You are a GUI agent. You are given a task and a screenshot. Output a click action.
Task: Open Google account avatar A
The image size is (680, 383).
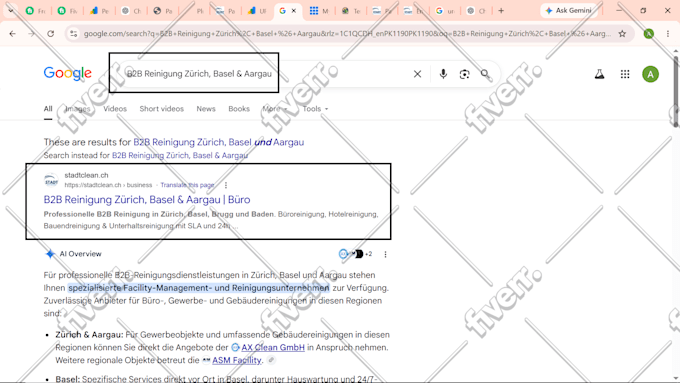pos(651,74)
